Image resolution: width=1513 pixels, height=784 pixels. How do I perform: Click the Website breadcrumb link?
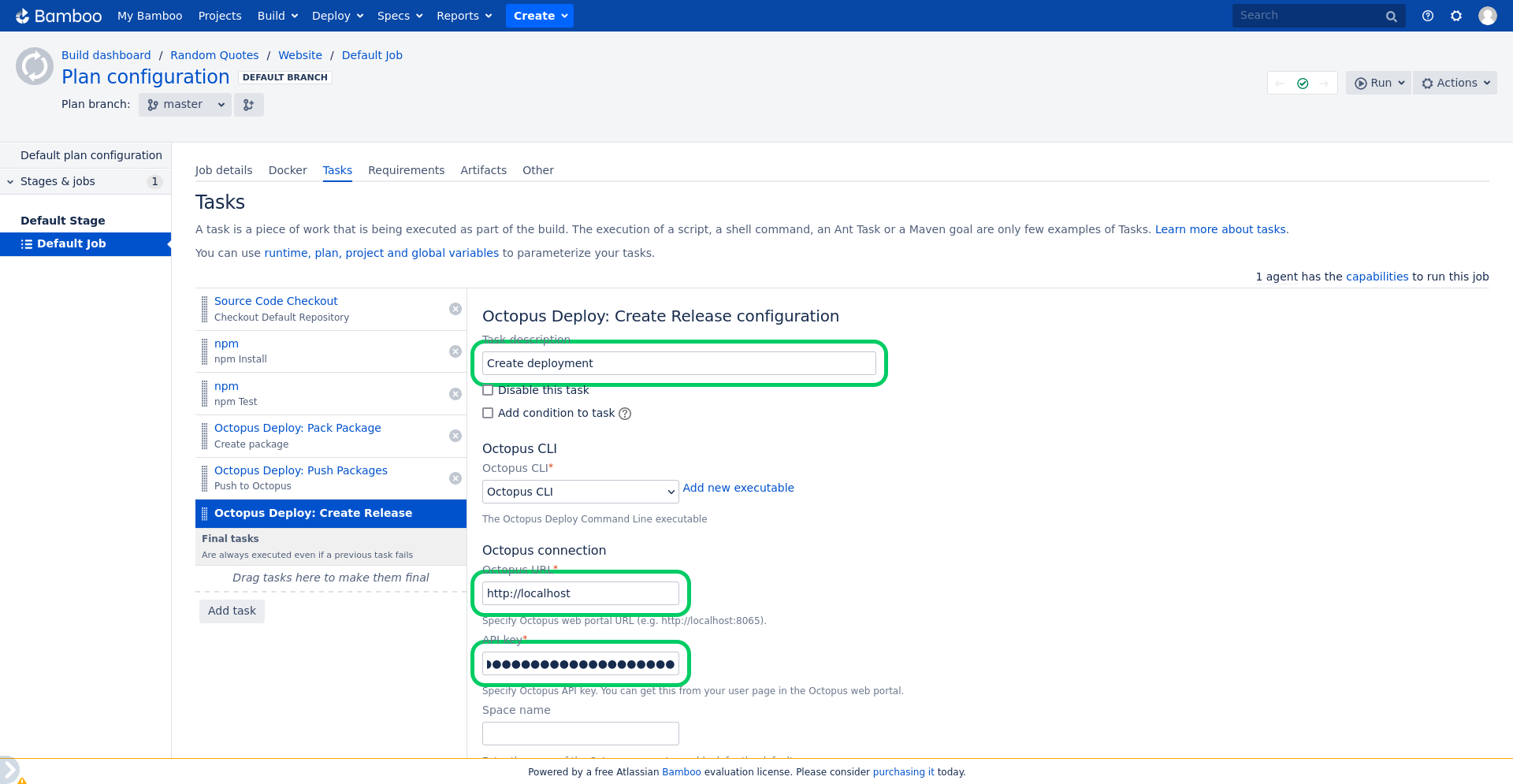pos(300,55)
